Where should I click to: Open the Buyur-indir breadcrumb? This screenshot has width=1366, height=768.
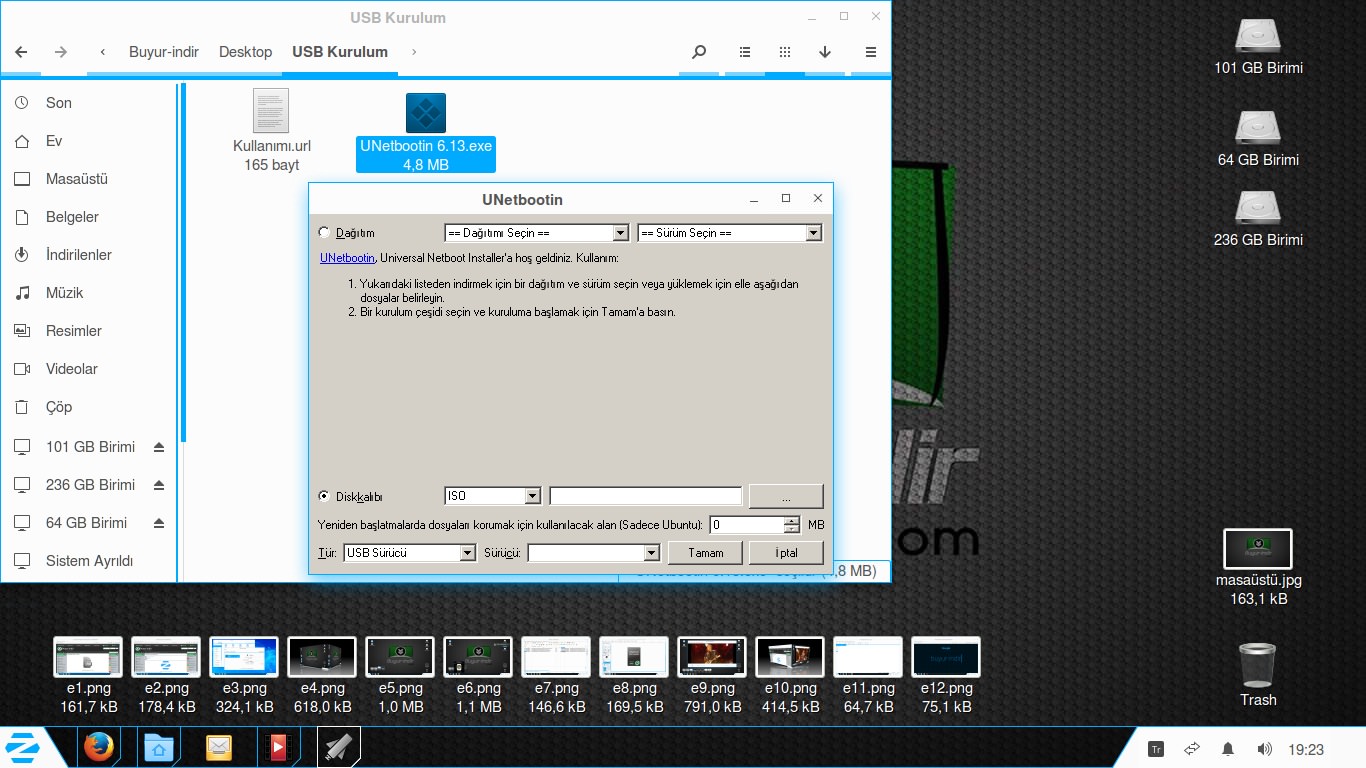pyautogui.click(x=164, y=52)
